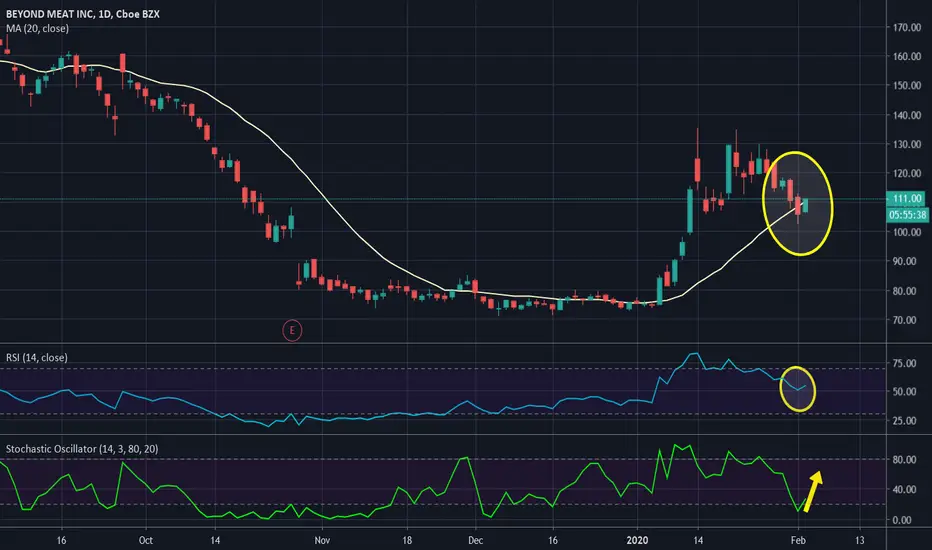Click the 'Feb' date axis label

point(798,540)
